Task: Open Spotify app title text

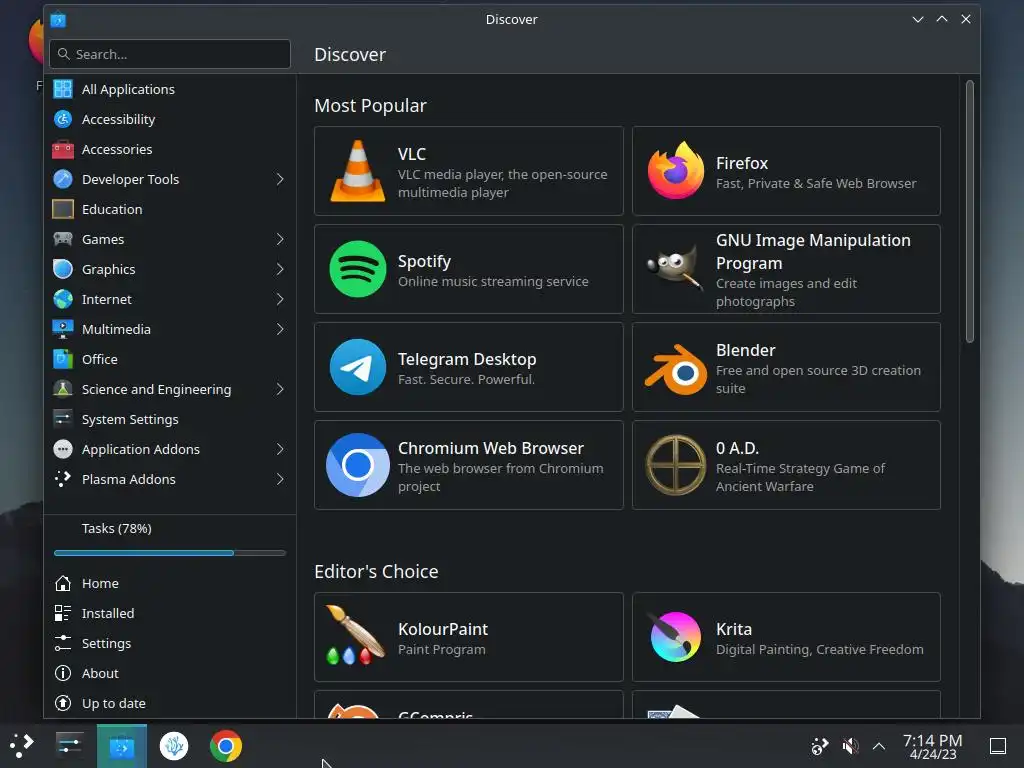Action: [x=424, y=261]
